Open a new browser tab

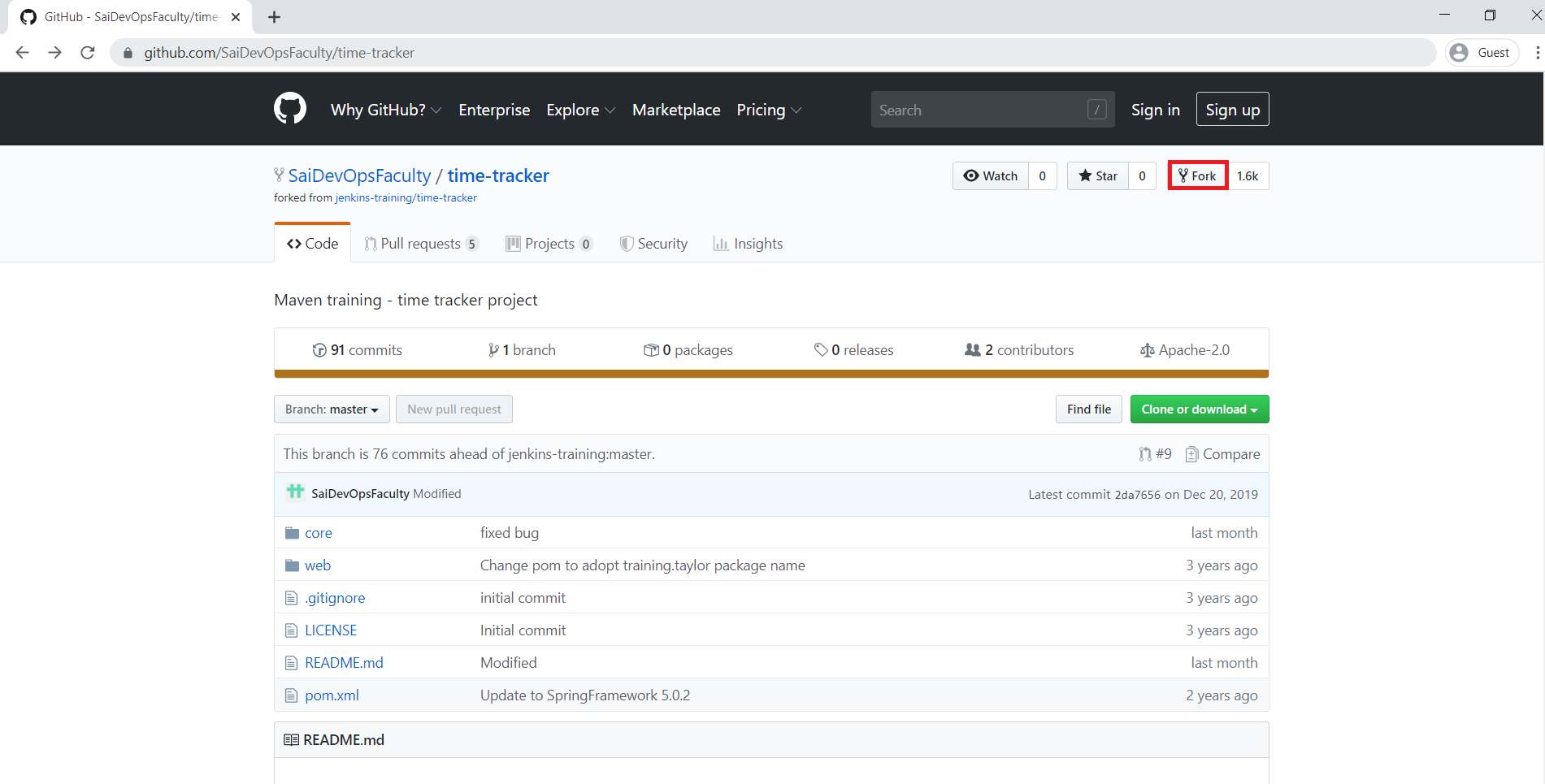point(275,17)
